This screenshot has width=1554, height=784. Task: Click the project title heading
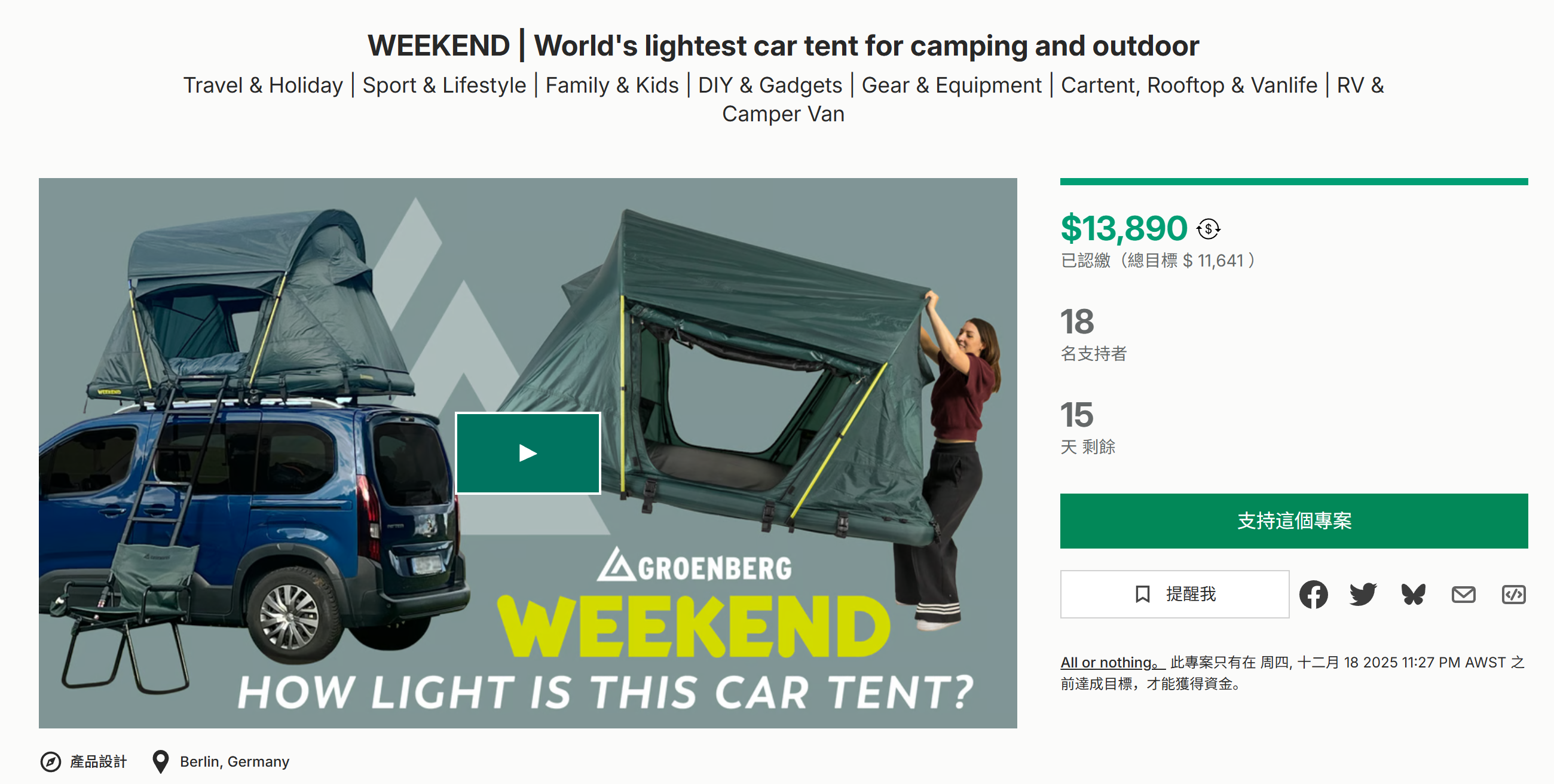pos(783,46)
